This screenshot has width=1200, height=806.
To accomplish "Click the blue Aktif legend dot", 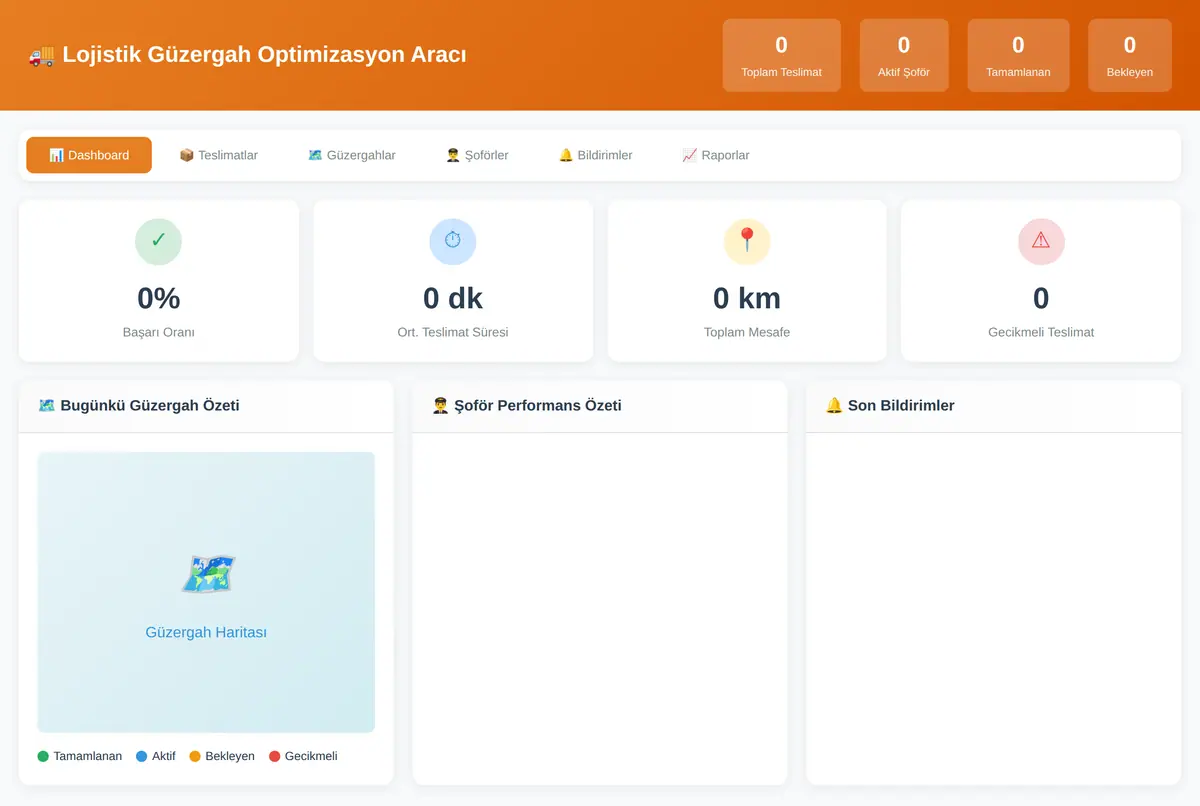I will point(141,756).
